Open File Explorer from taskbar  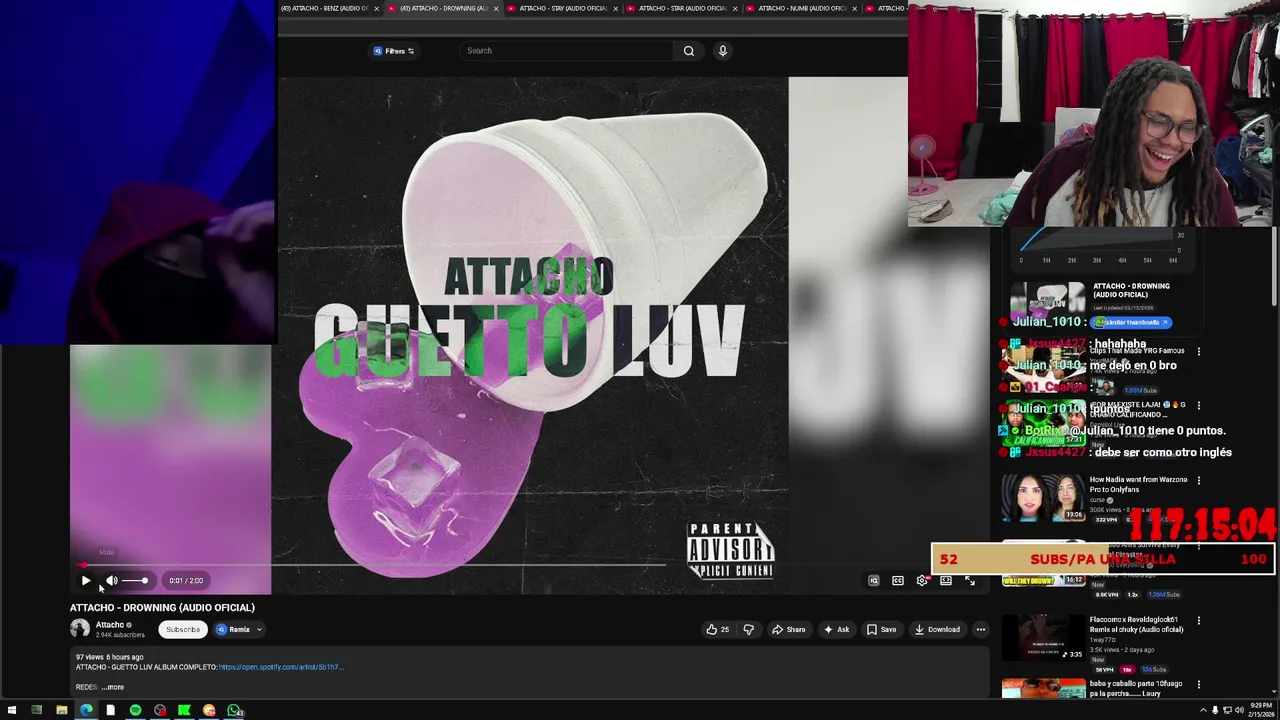tap(61, 711)
